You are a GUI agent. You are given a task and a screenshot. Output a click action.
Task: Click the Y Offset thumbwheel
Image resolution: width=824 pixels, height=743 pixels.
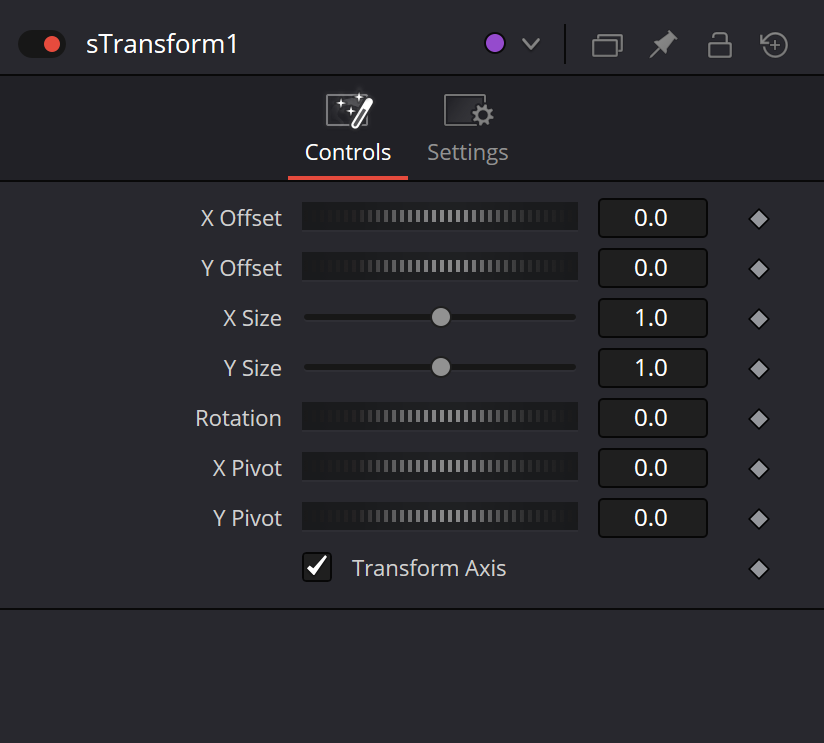tap(440, 266)
